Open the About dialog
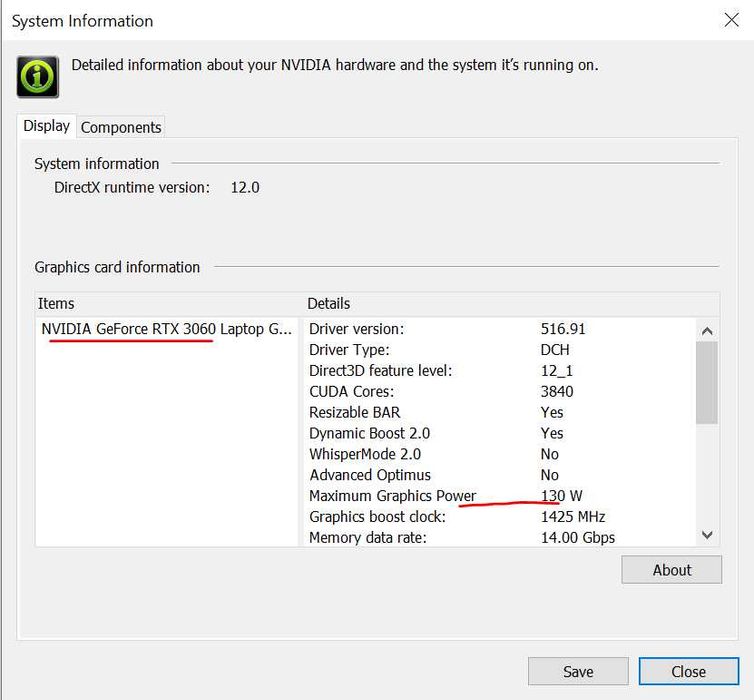 pos(671,570)
